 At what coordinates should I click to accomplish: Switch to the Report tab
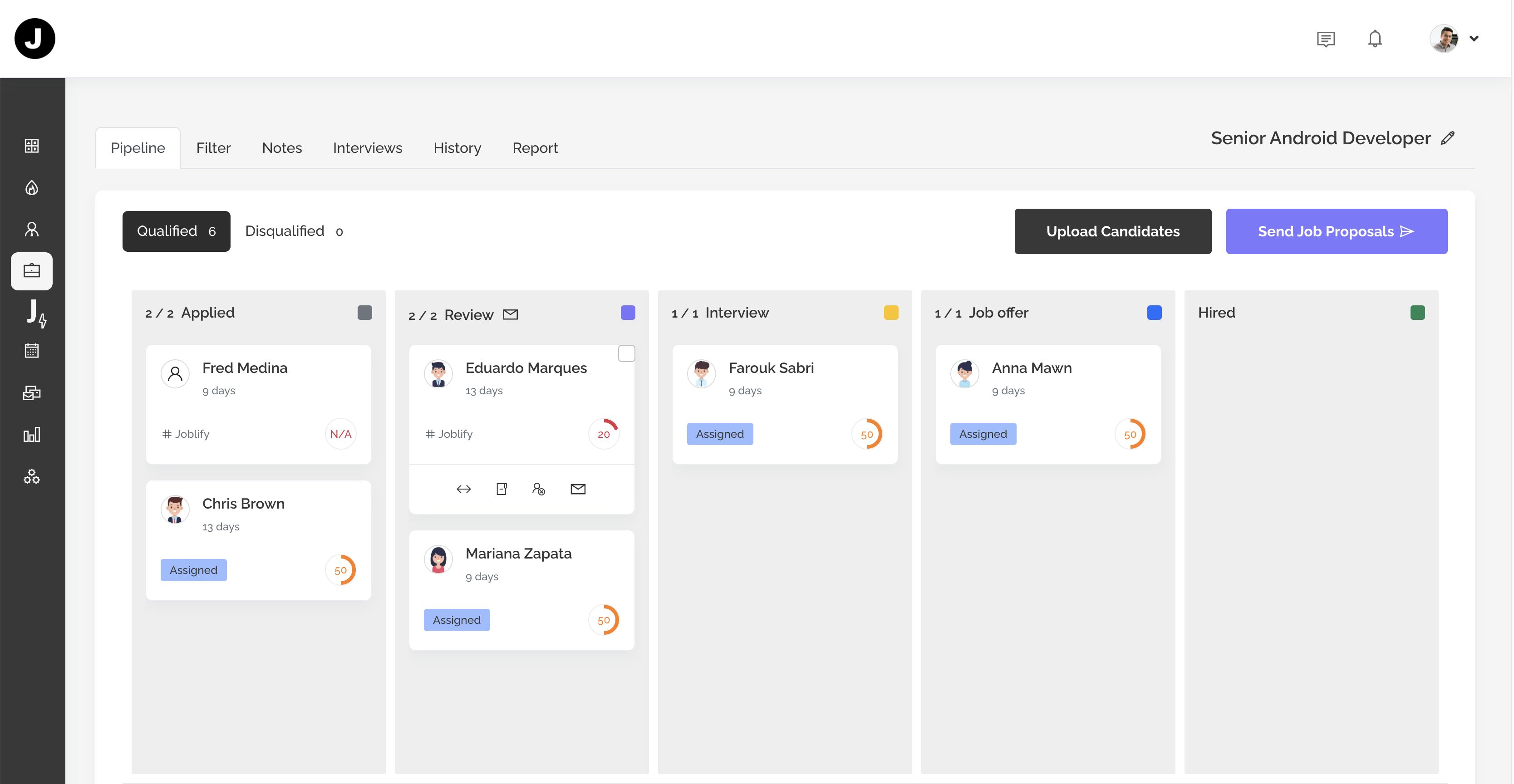point(535,148)
